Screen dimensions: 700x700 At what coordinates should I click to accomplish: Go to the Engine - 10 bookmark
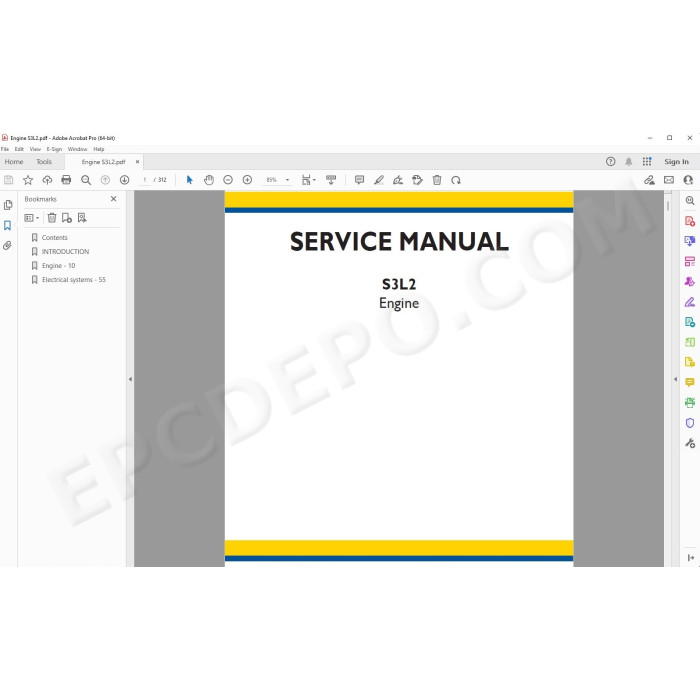pos(58,266)
